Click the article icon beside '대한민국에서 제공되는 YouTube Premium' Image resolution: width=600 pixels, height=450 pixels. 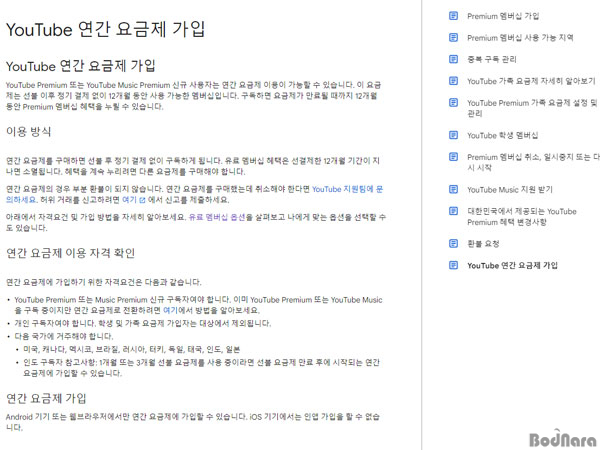[453, 211]
